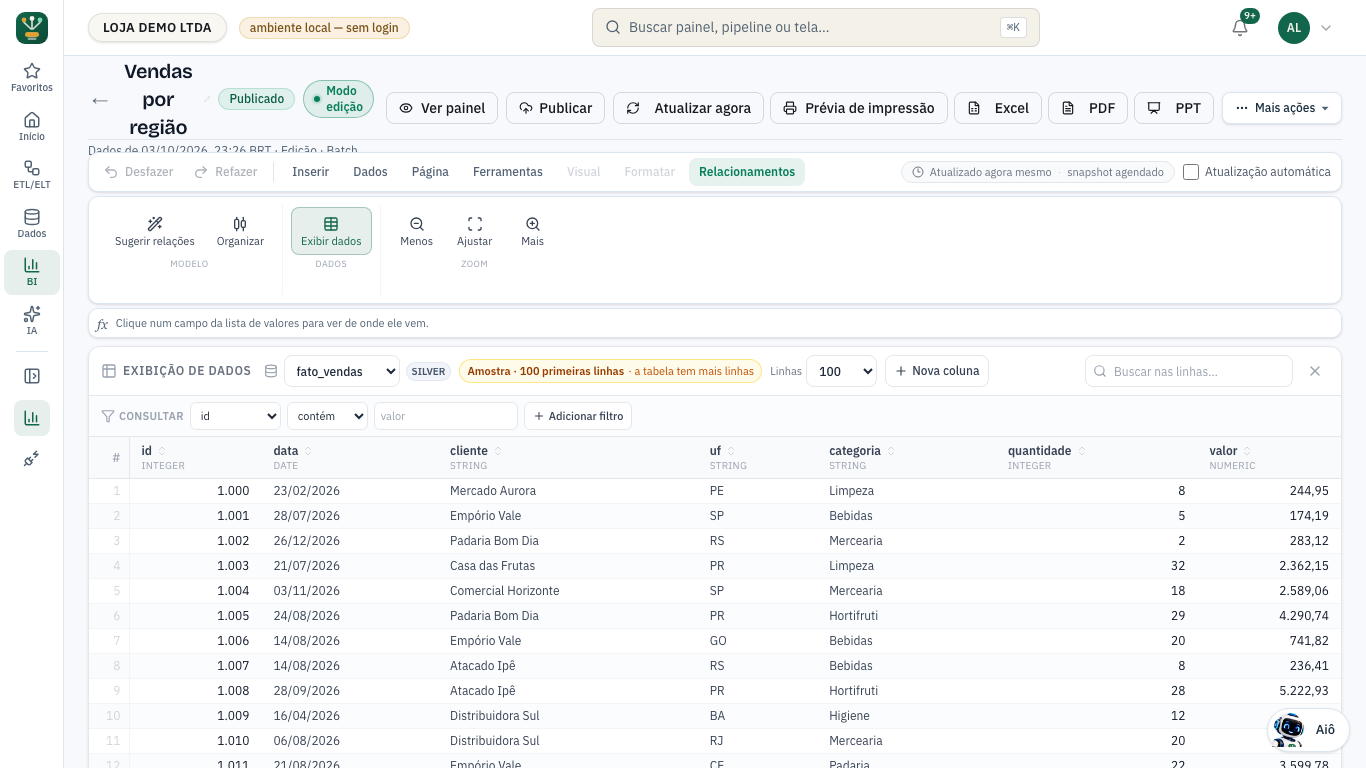
Task: Expand the Linhas 100 dropdown
Action: (x=841, y=371)
